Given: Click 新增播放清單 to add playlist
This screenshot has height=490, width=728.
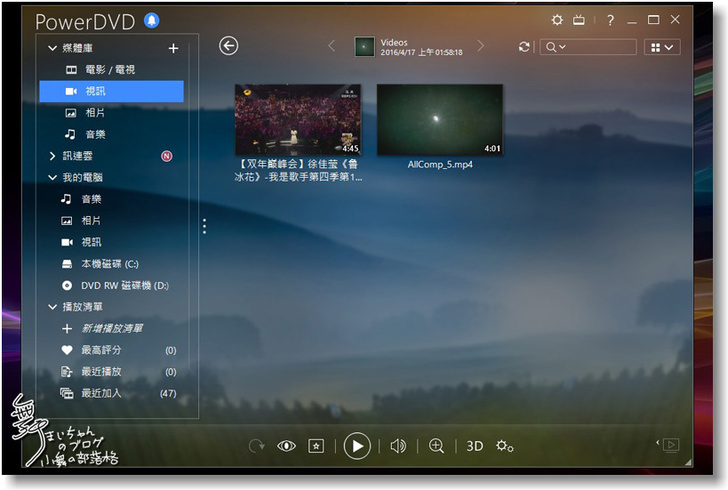Looking at the screenshot, I should click(111, 328).
